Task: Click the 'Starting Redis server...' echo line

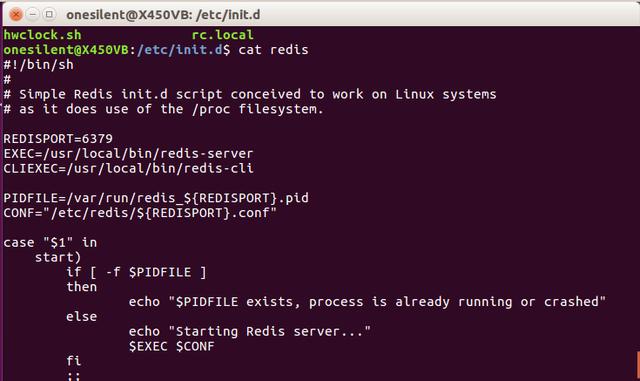Action: point(250,332)
